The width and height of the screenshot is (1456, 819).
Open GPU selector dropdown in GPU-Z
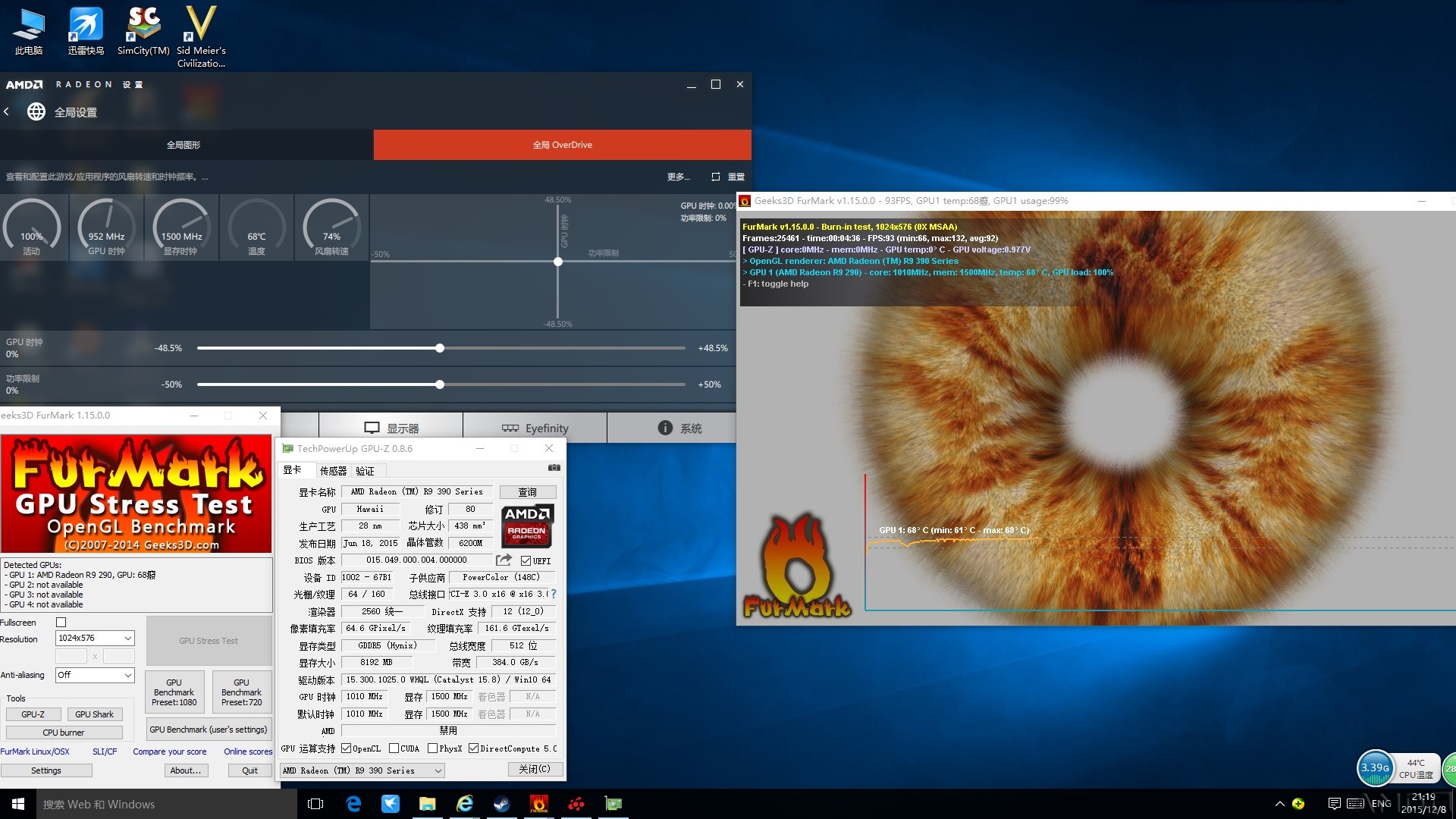(x=362, y=770)
